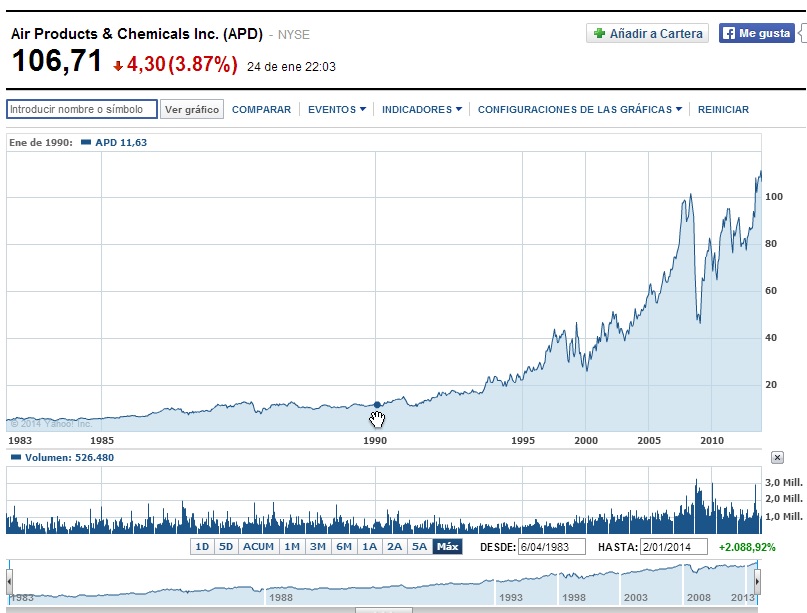Click the blue Volumen legend swatch
Image resolution: width=807 pixels, height=613 pixels.
[16, 457]
